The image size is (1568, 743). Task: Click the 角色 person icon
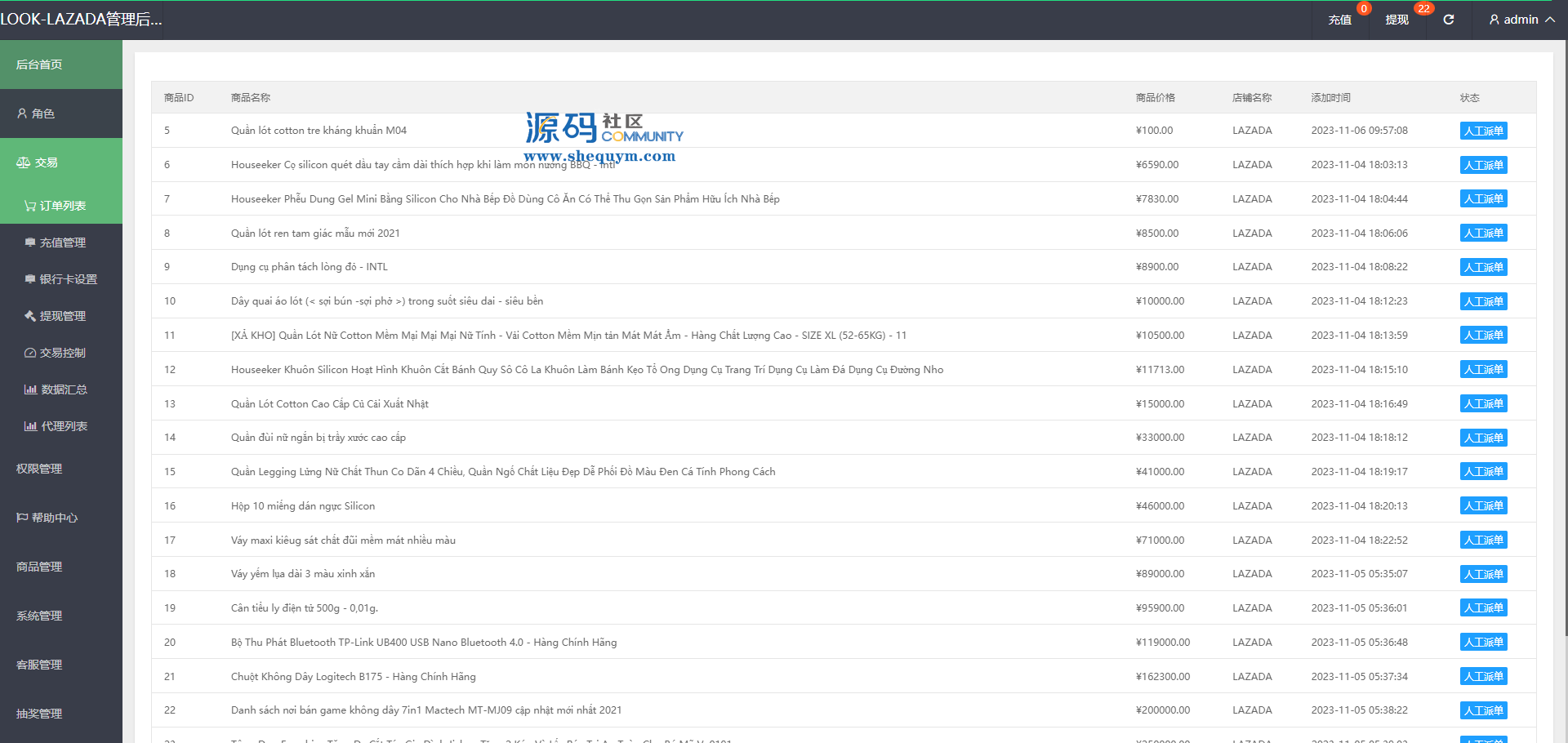[22, 113]
